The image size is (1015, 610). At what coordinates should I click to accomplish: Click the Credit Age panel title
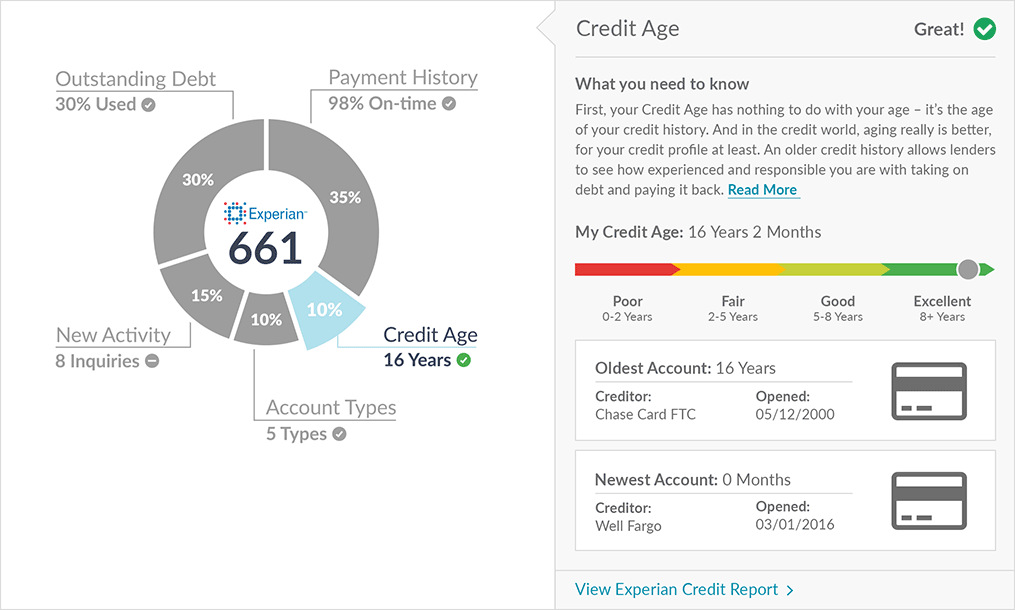pyautogui.click(x=627, y=29)
